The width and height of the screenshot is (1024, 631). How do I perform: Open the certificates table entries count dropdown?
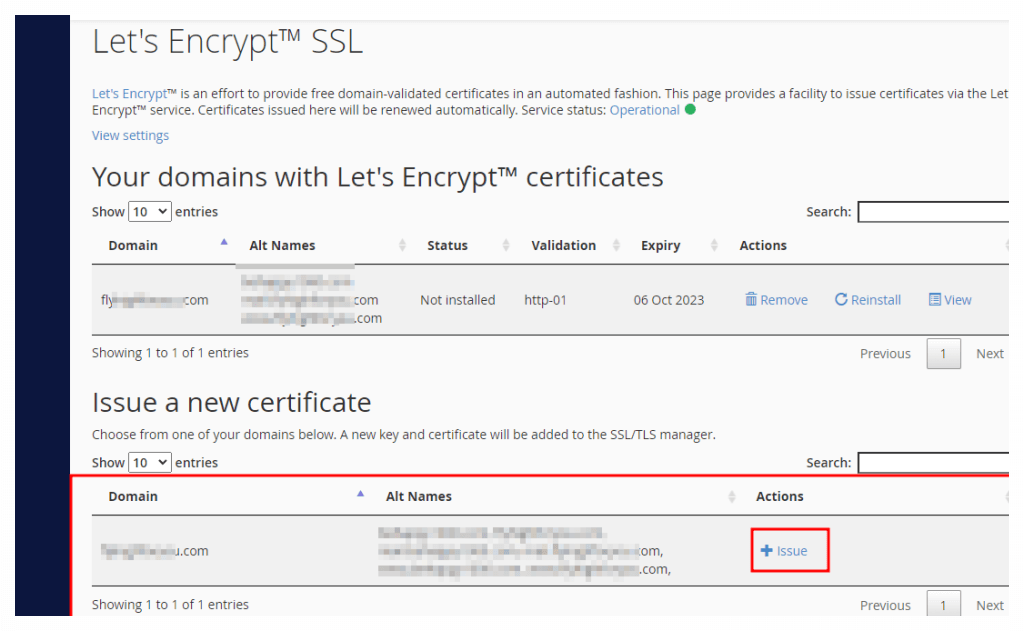point(150,212)
